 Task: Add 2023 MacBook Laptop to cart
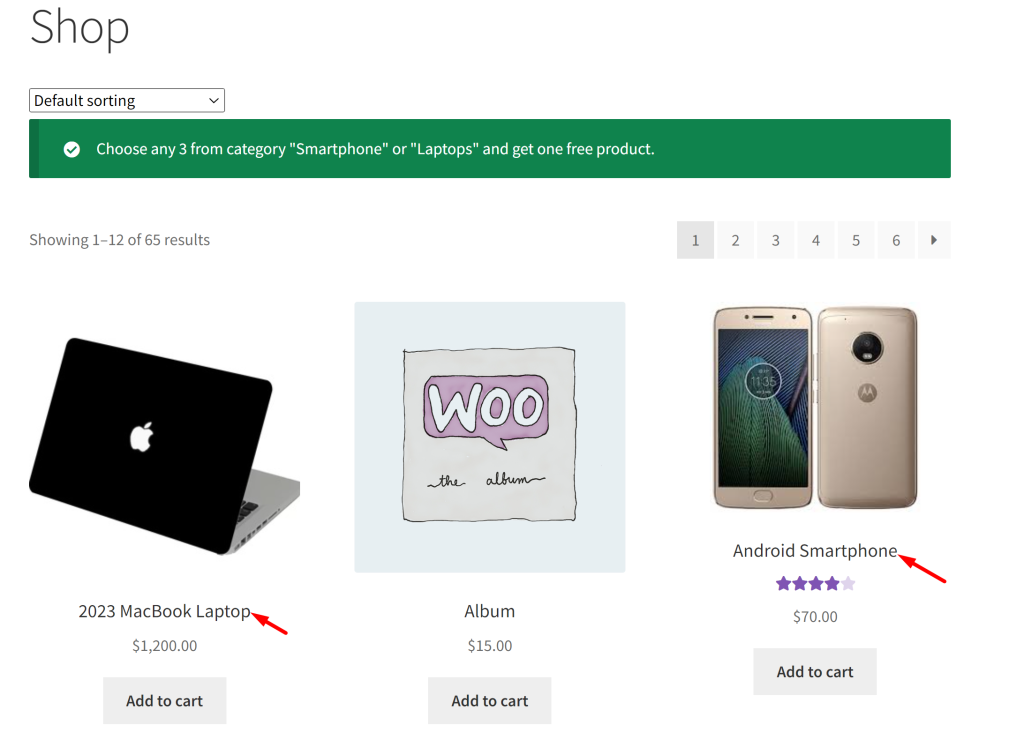click(165, 700)
